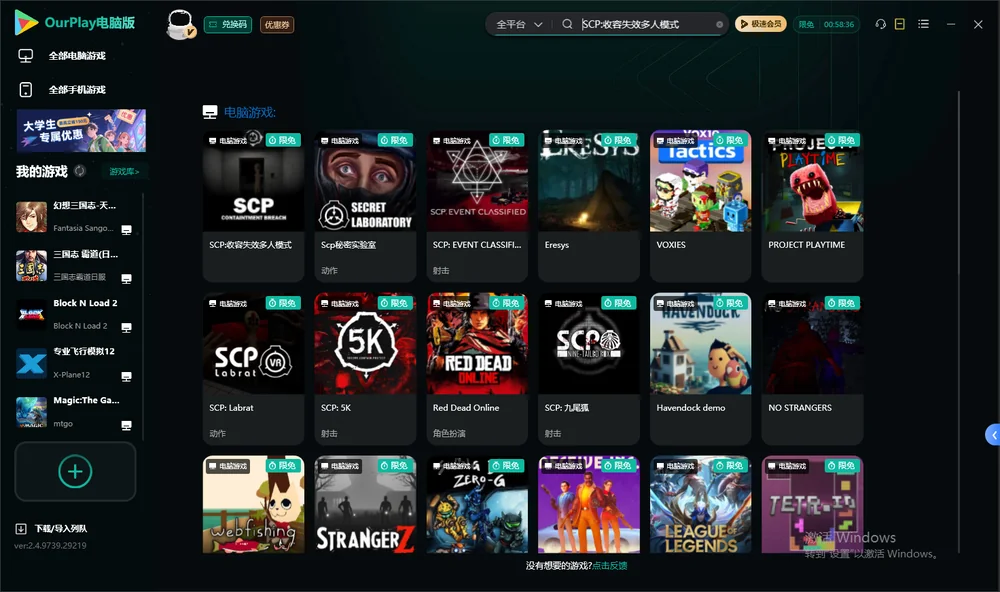Click PC icon on 幻想三国志 row
The image size is (1000, 592).
[126, 230]
